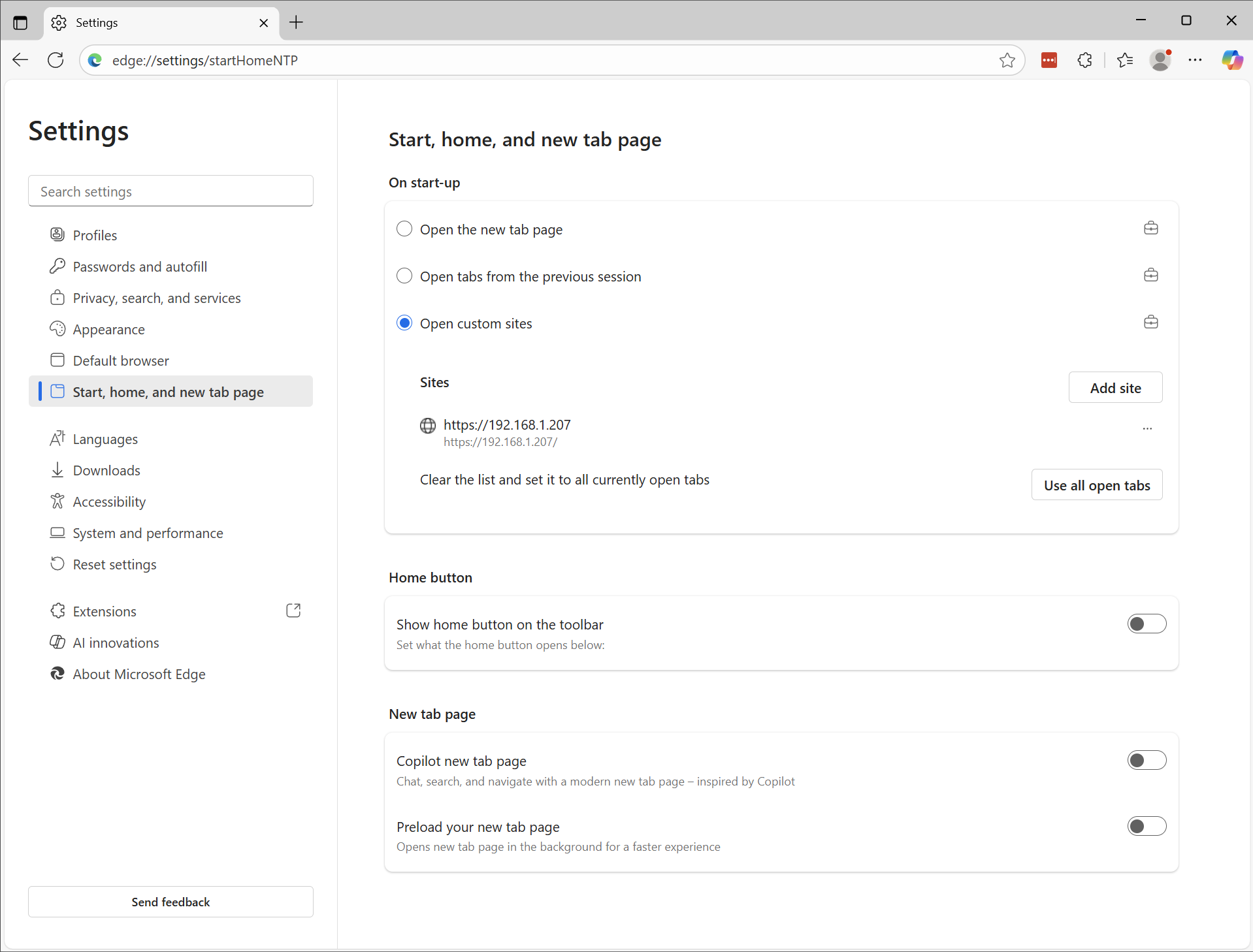Open the red extension icon in toolbar

click(1049, 60)
